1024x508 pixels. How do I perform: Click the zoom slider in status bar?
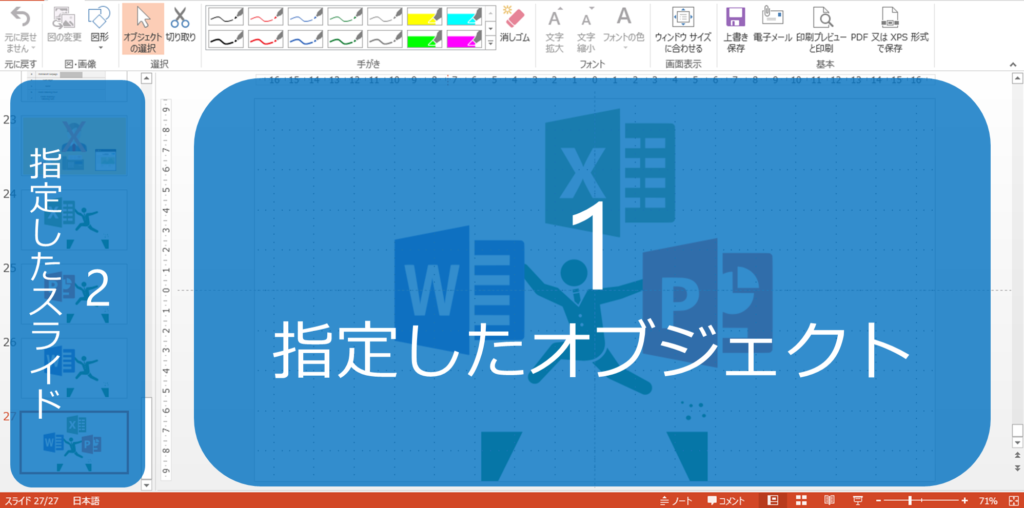(x=910, y=500)
